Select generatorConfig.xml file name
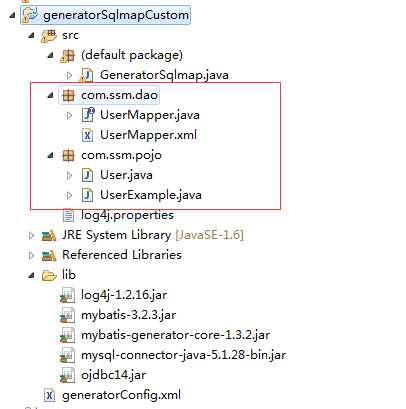The image size is (406, 409). [121, 395]
